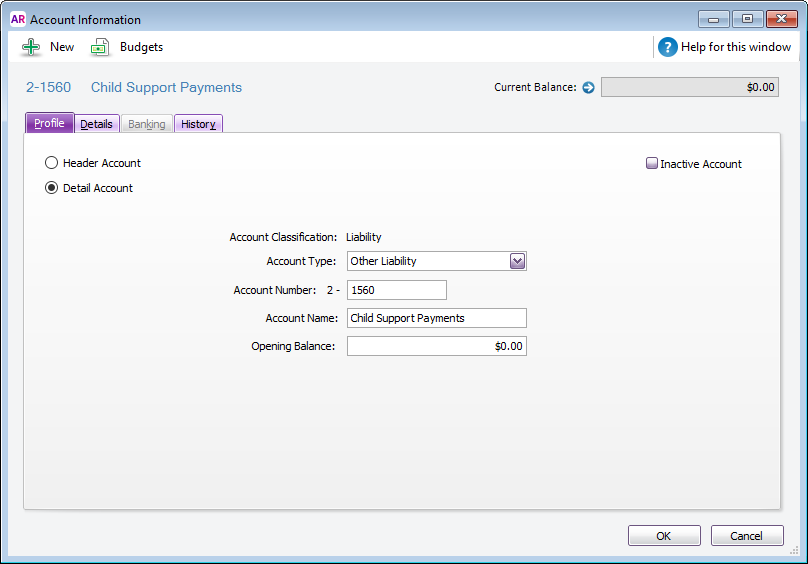
Task: Switch to the Details tab
Action: (96, 124)
